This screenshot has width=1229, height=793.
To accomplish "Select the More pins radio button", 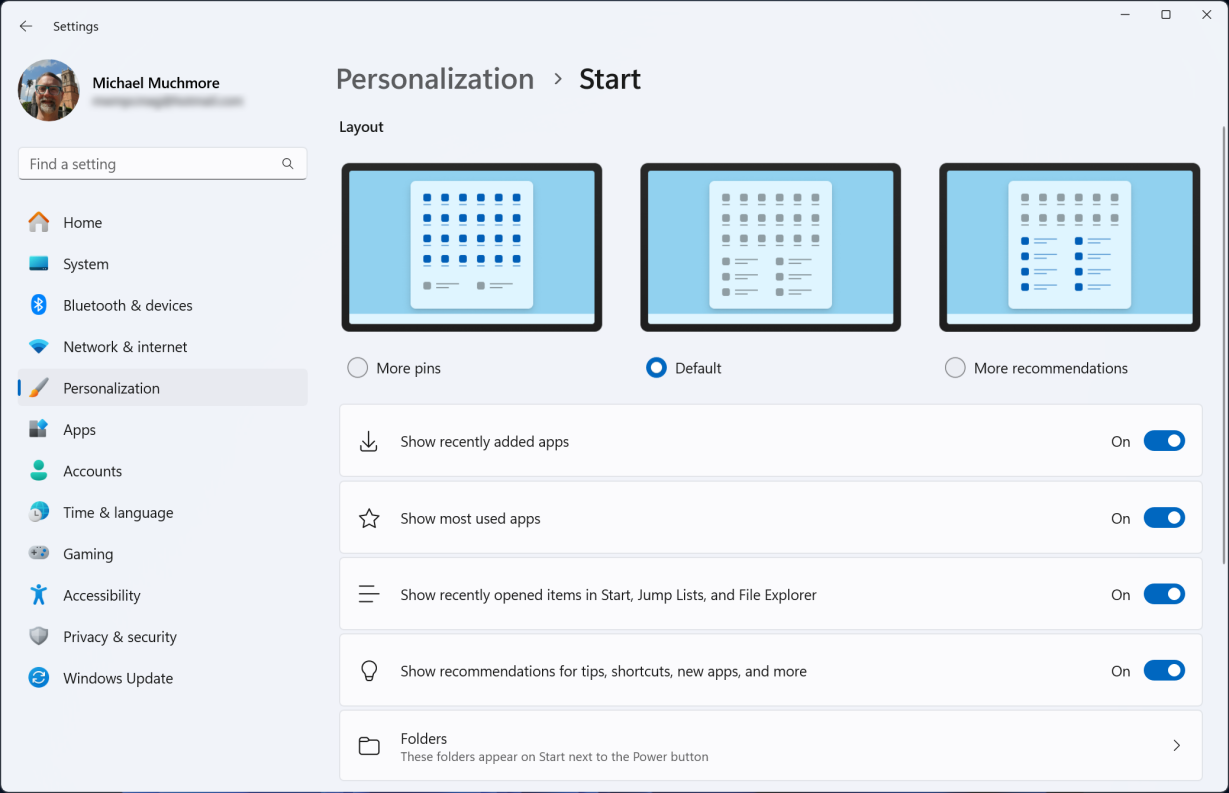I will [x=358, y=368].
